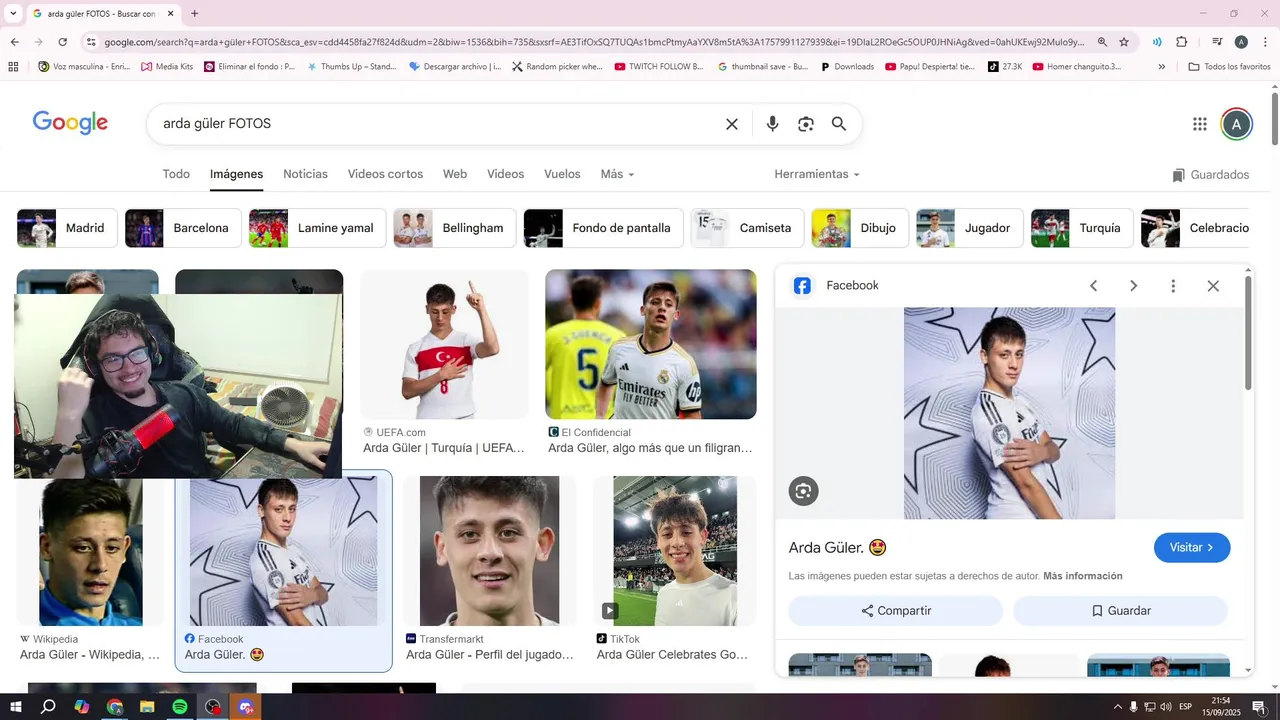This screenshot has height=720, width=1280.
Task: Open the notification center icon
Action: point(1259,707)
